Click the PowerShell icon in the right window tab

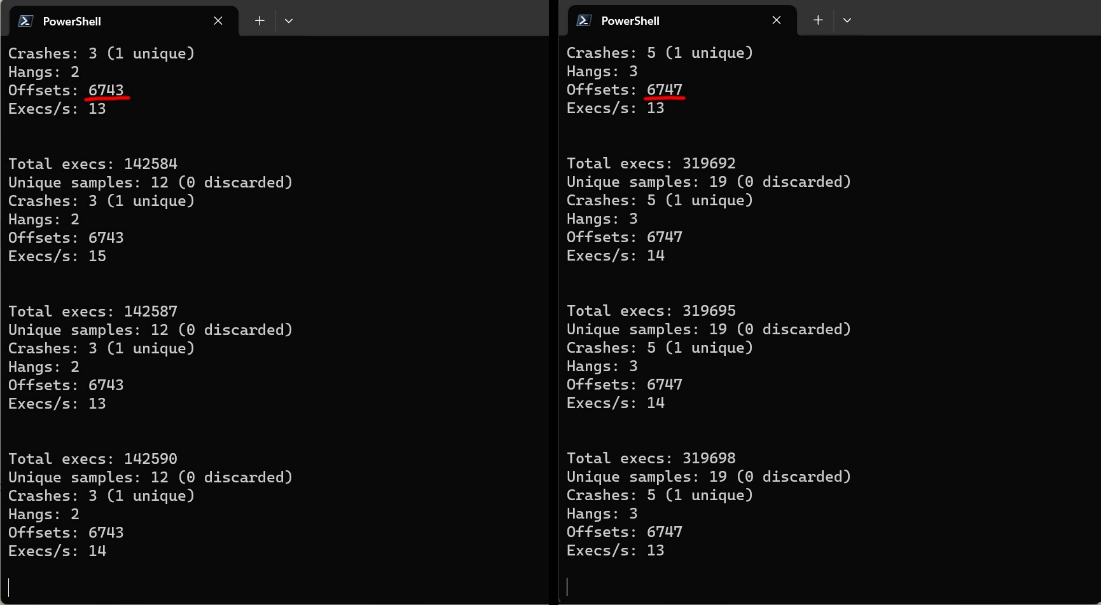coord(583,21)
